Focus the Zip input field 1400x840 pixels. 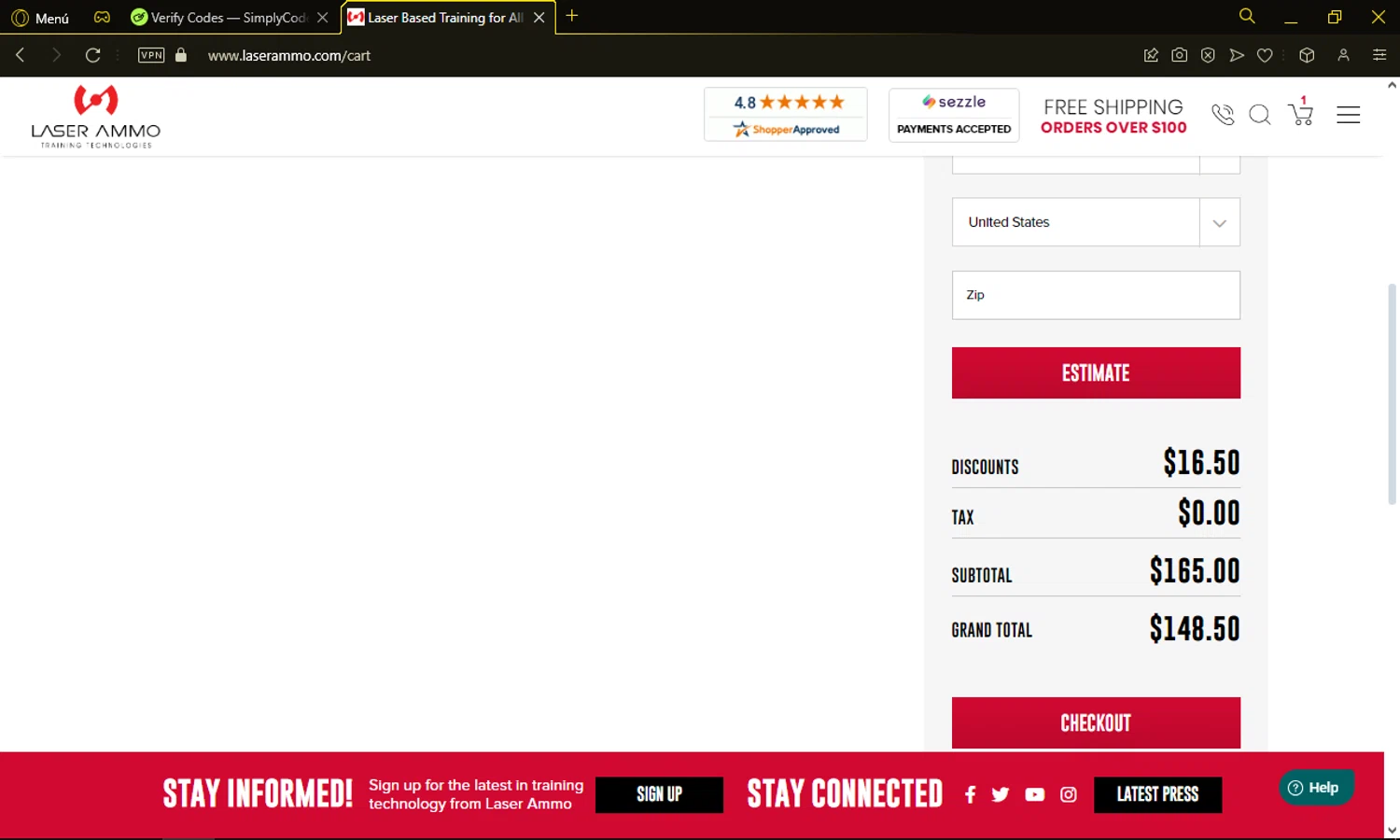point(1096,295)
